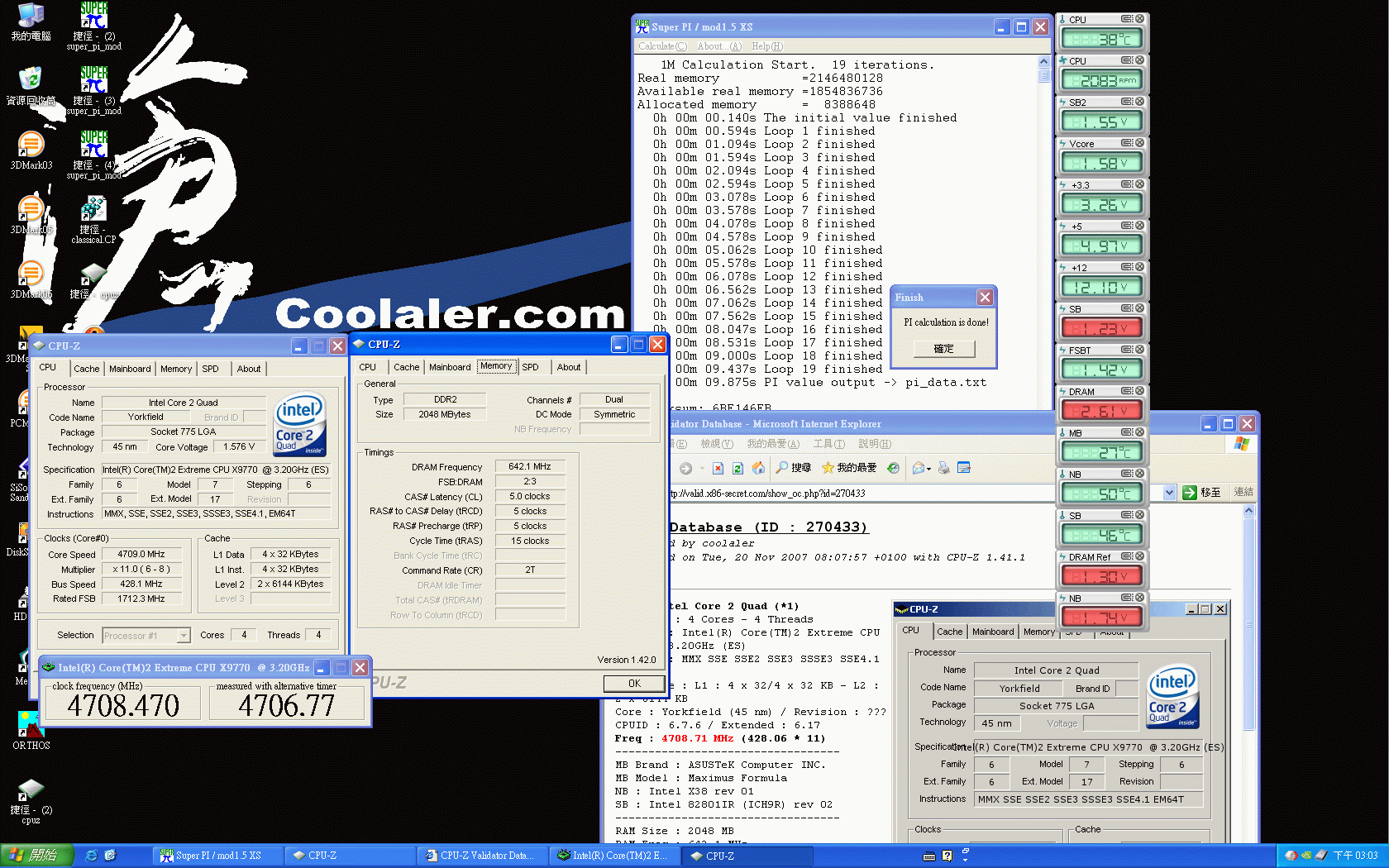Open the 工具(T) menu in Internet Explorer
This screenshot has width=1389, height=868.
click(828, 444)
